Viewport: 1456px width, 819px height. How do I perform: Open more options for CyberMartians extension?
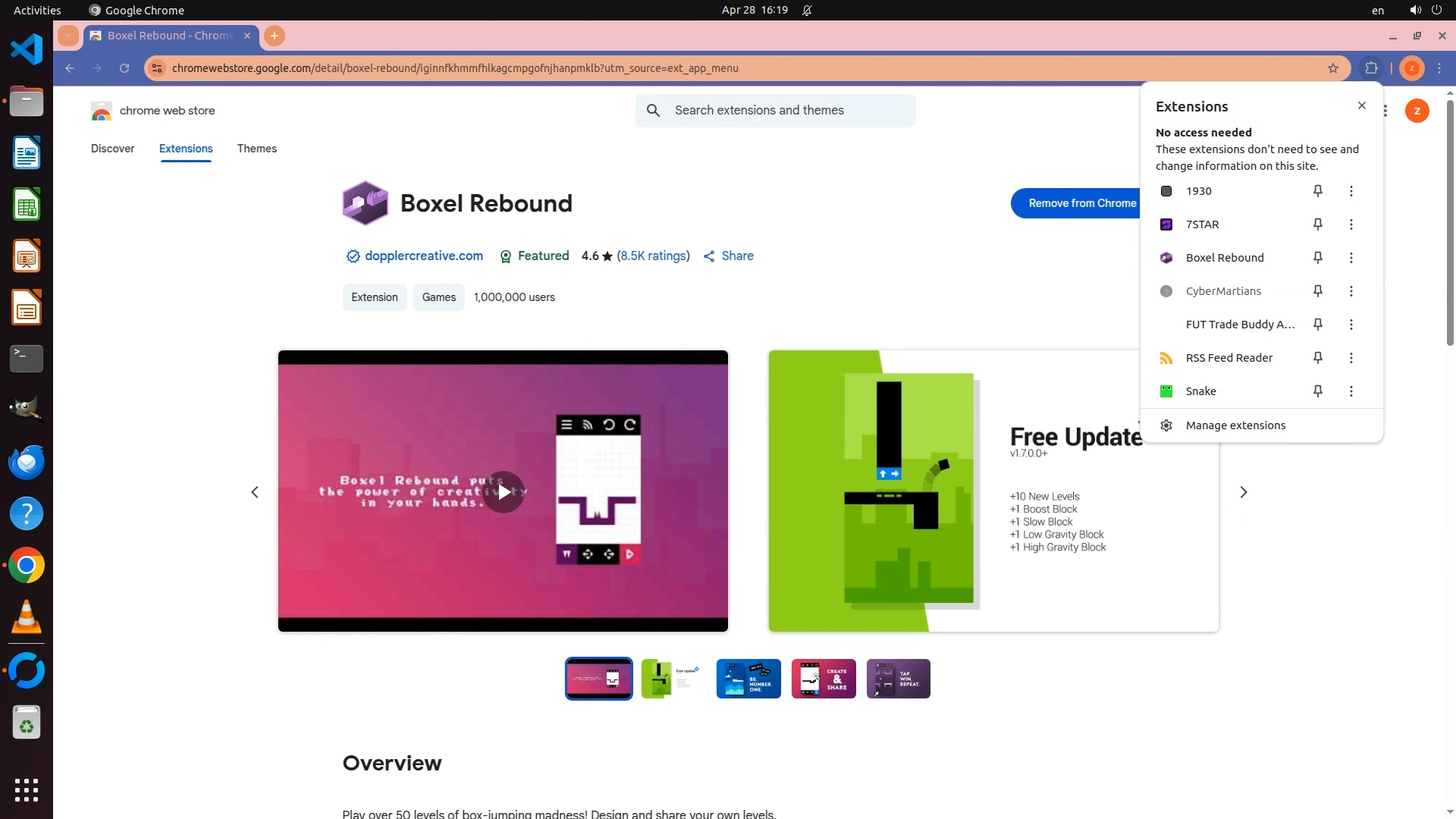pyautogui.click(x=1351, y=291)
